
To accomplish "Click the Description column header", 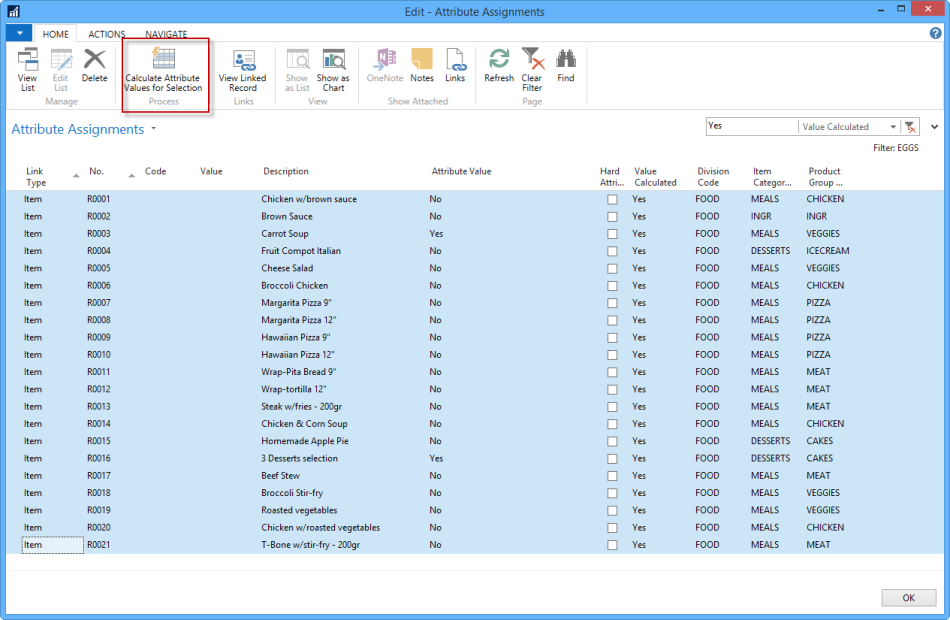I will (x=286, y=171).
